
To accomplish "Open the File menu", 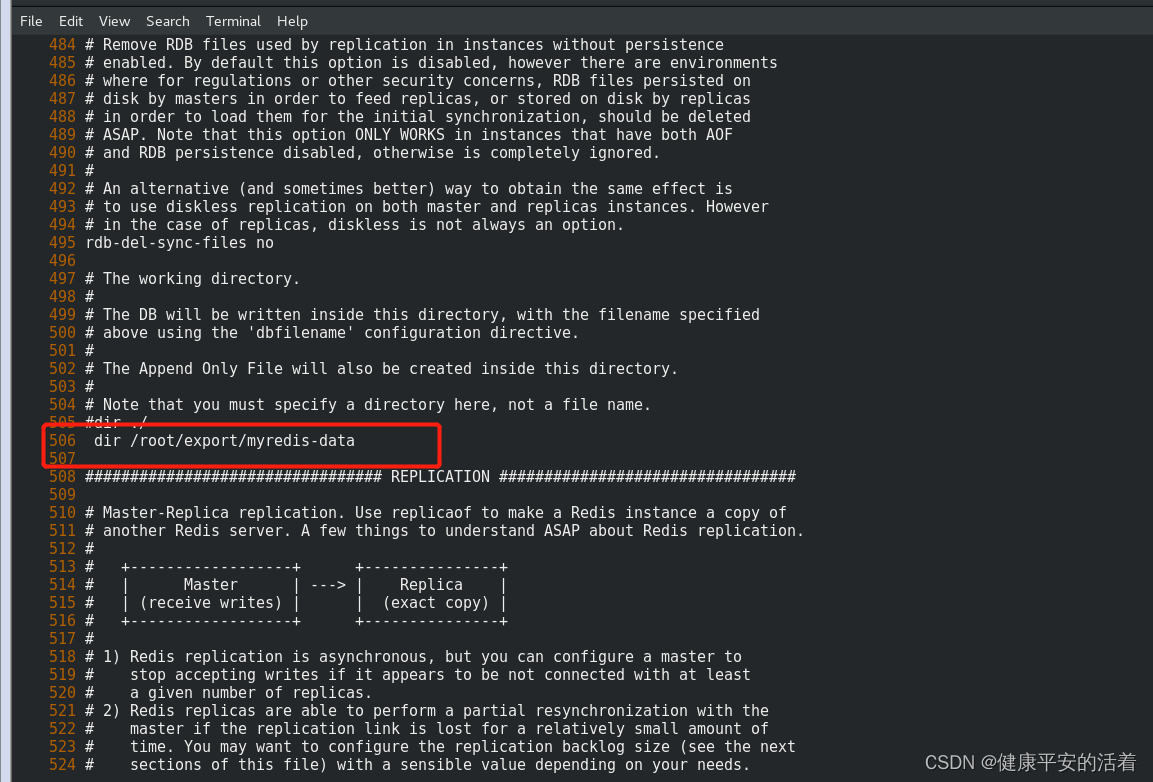I will click(x=30, y=21).
